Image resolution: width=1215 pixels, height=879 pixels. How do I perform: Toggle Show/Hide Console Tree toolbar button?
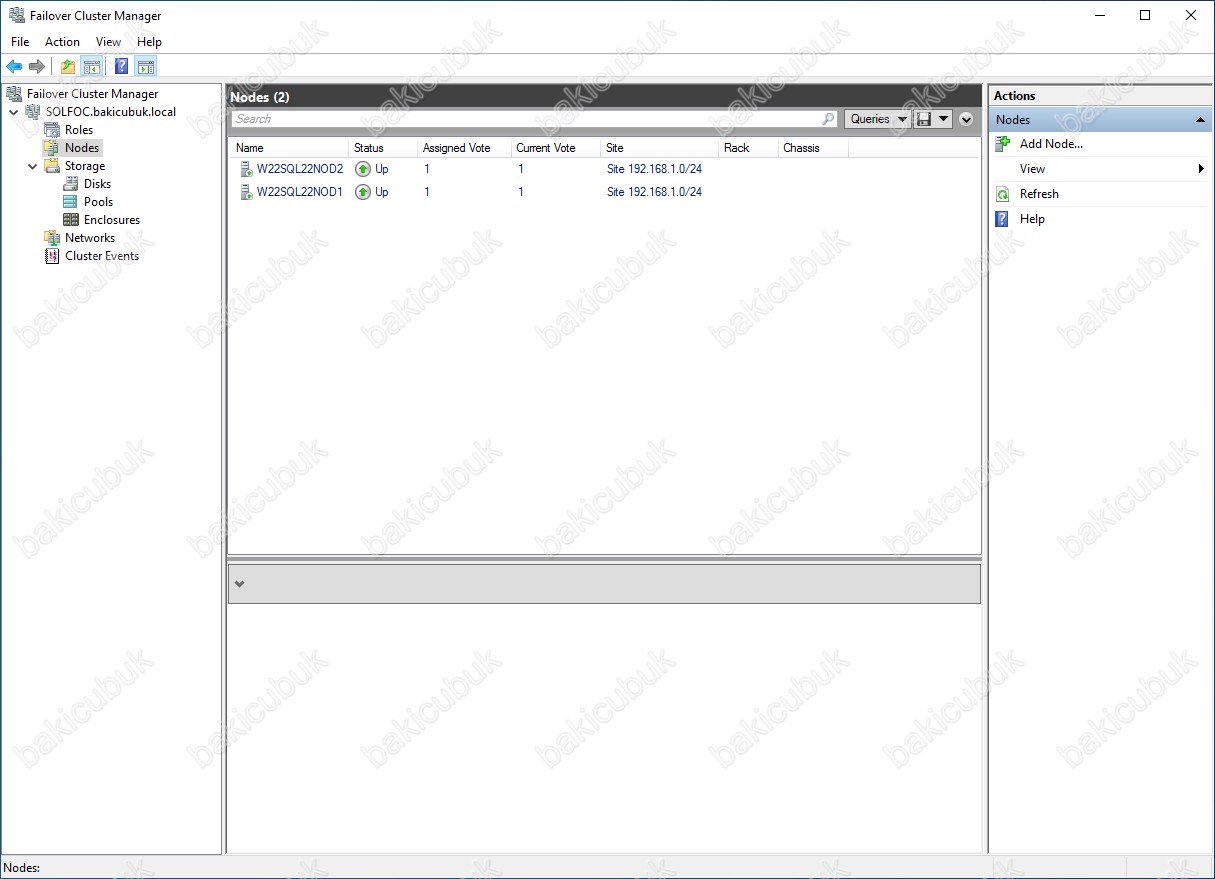(x=92, y=67)
